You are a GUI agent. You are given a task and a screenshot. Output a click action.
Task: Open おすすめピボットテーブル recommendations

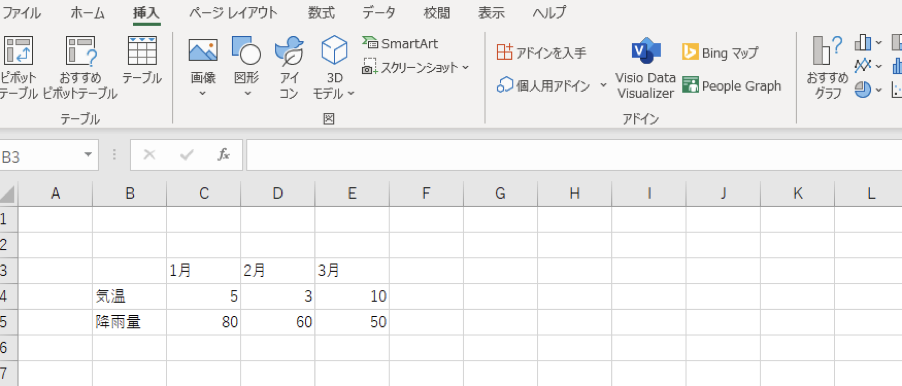[80, 66]
